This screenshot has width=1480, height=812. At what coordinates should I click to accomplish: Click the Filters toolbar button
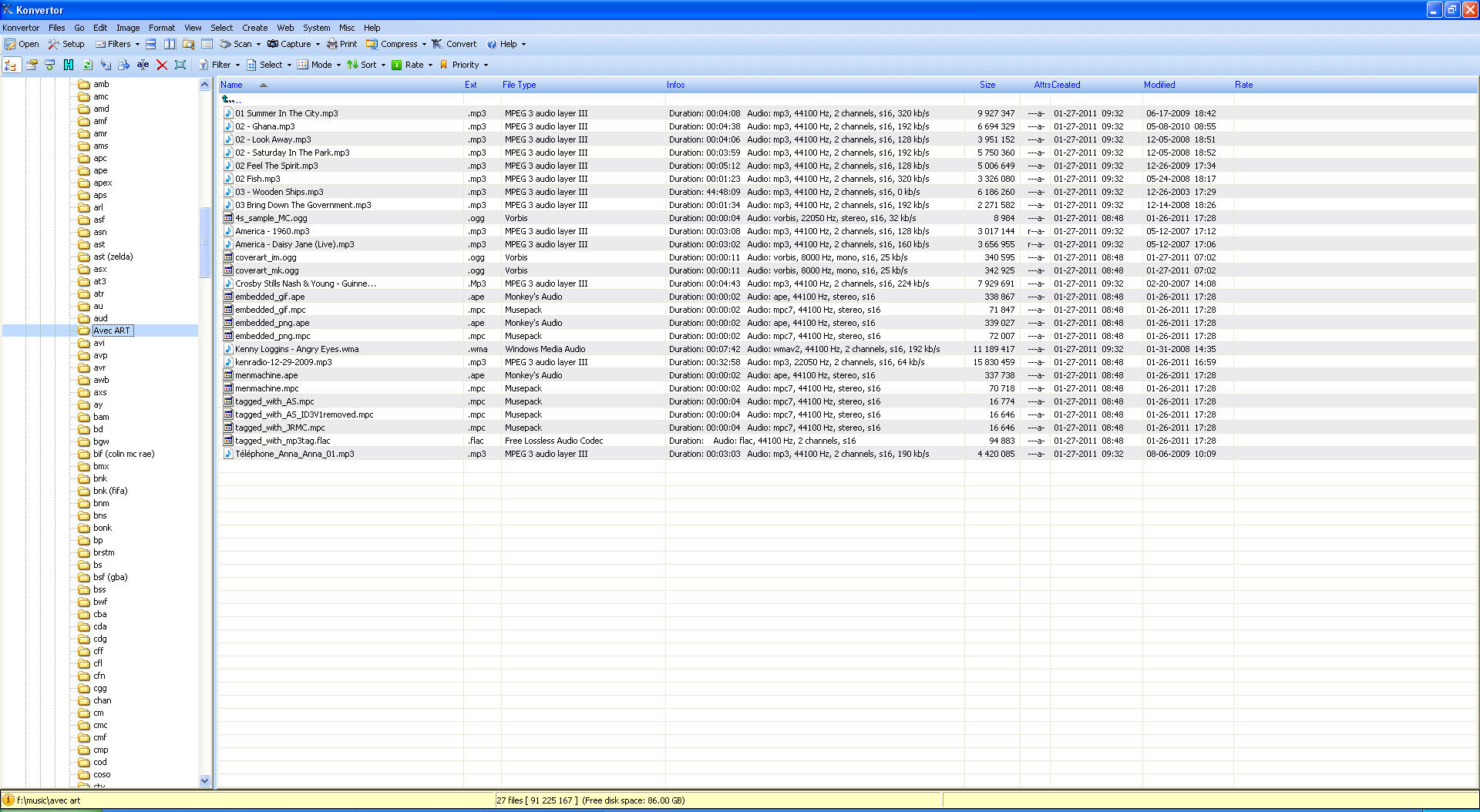(x=113, y=44)
